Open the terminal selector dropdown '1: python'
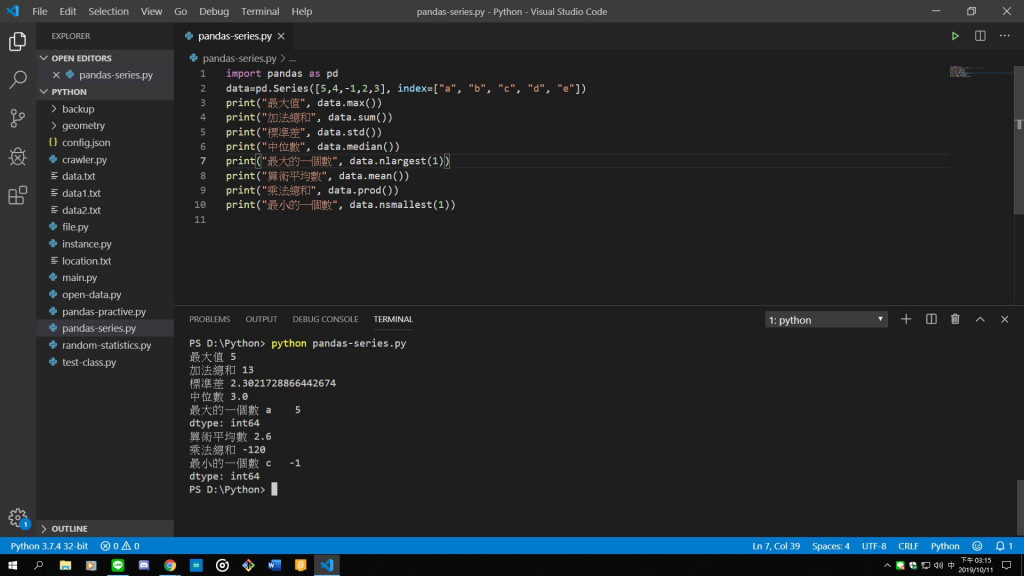The height and width of the screenshot is (576, 1024). (826, 320)
